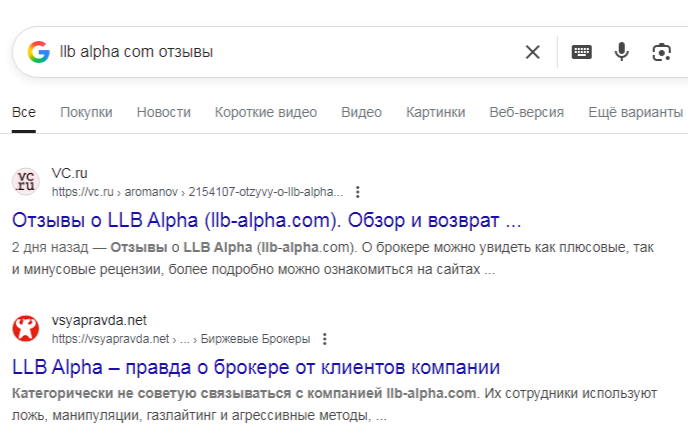Open 'LLB Alpha – правда о брокере' link
The image size is (688, 447).
point(256,367)
